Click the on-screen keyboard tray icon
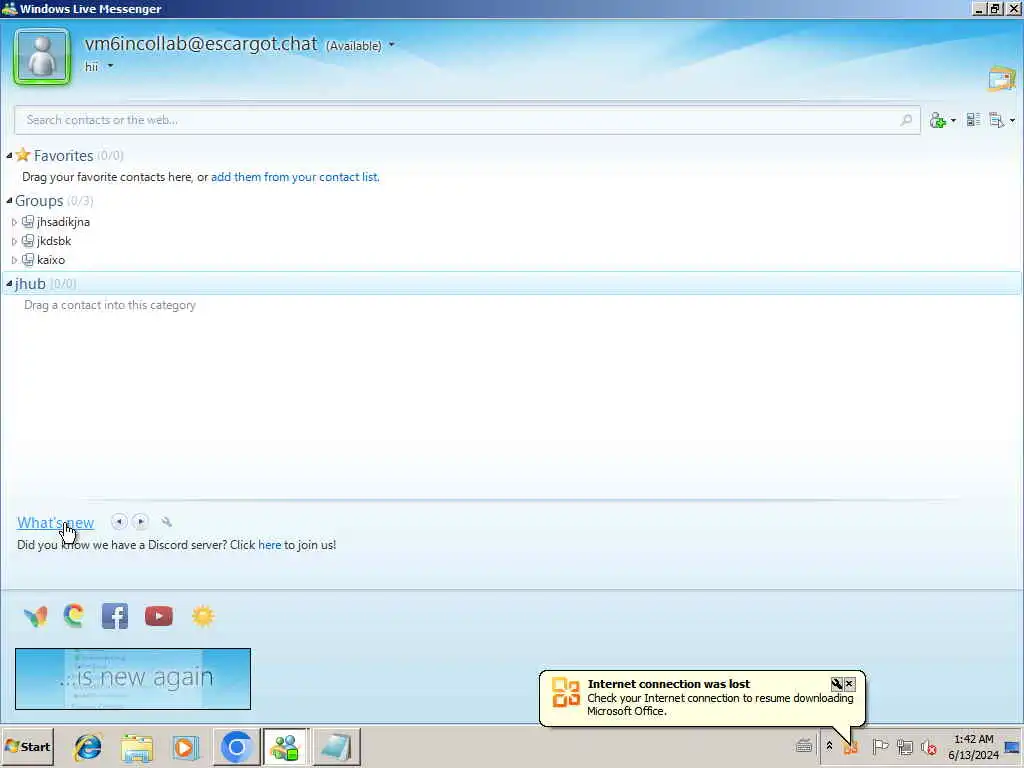This screenshot has width=1024, height=768. click(804, 746)
